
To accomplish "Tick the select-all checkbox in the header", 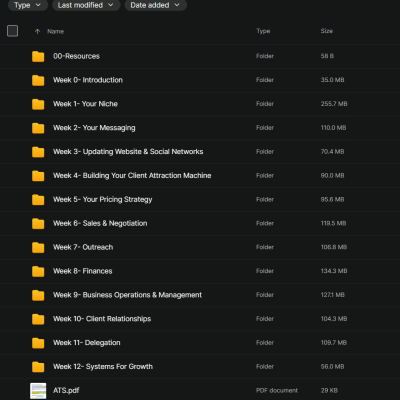I will (12, 31).
